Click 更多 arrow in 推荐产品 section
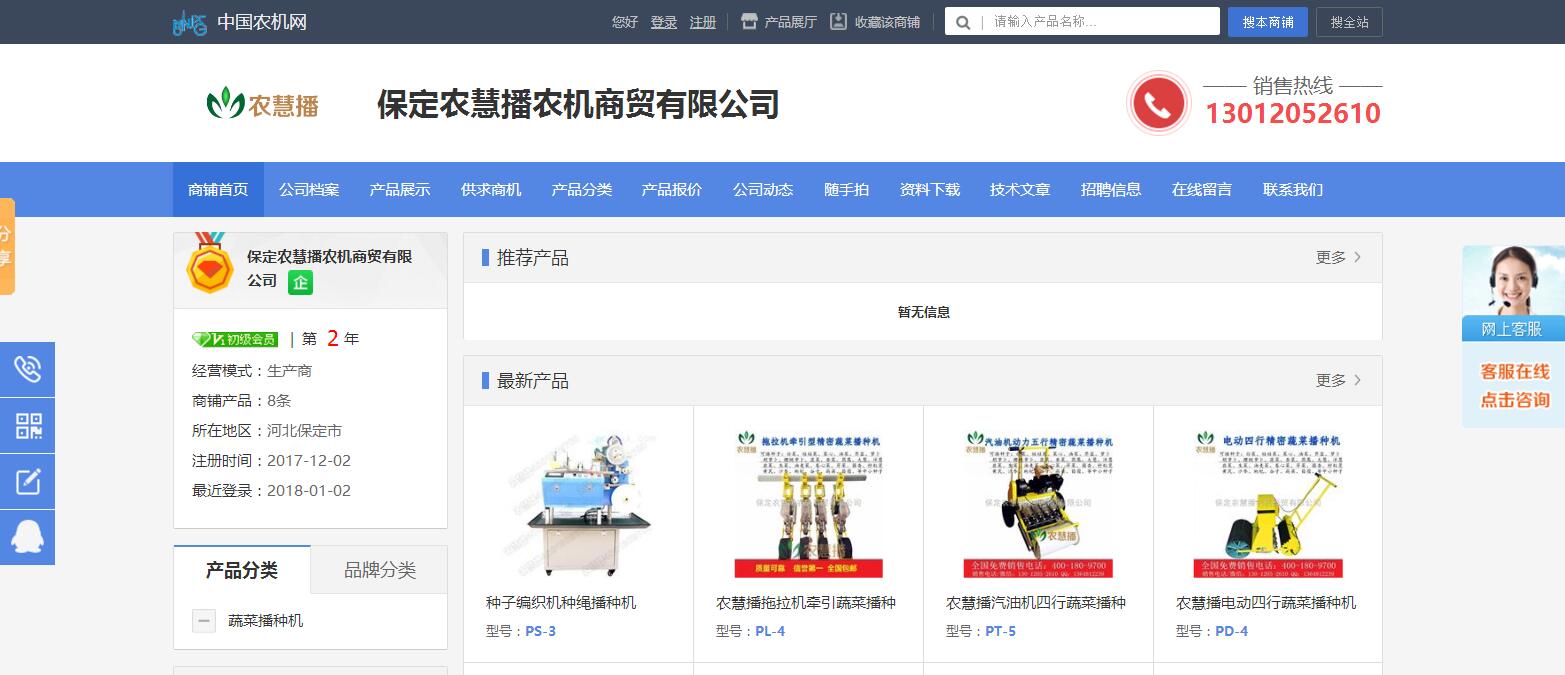The image size is (1565, 675). click(x=1338, y=257)
